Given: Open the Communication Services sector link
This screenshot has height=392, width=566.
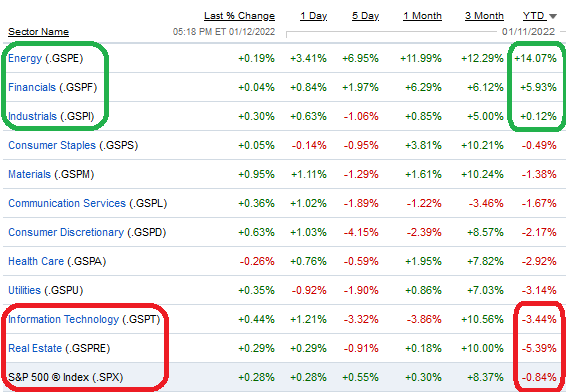Looking at the screenshot, I should point(67,203).
